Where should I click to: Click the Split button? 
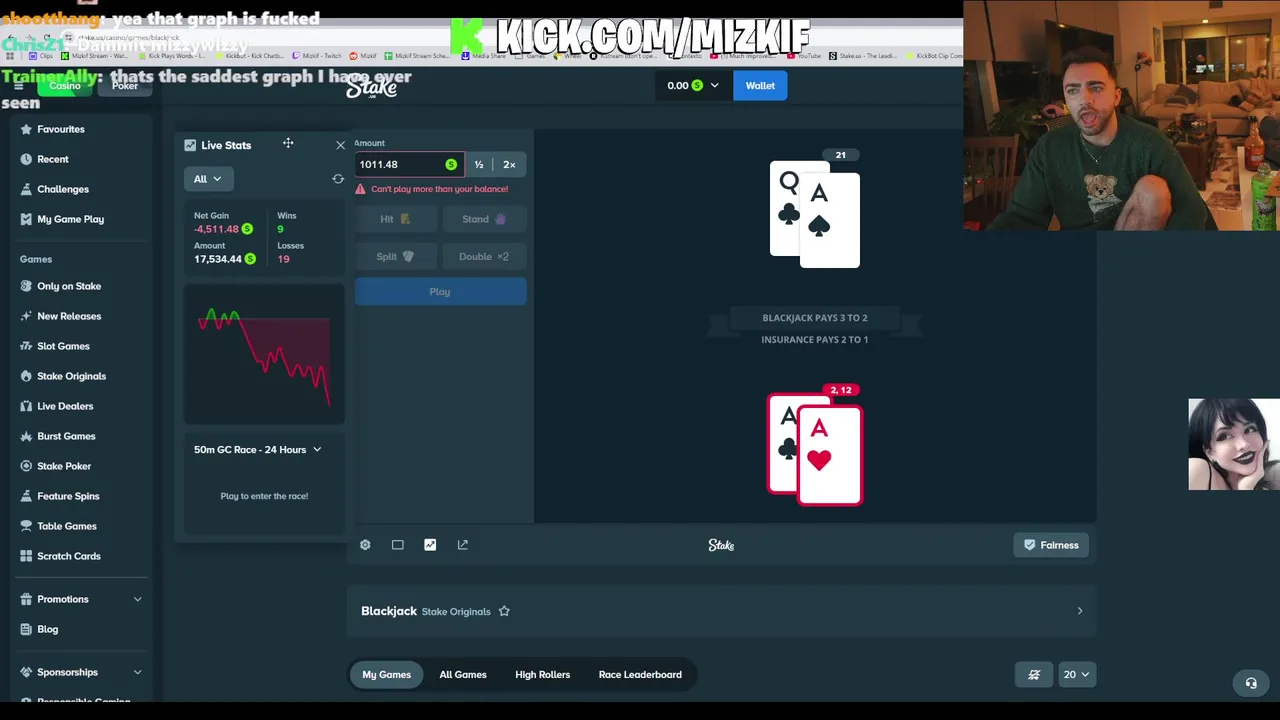396,257
